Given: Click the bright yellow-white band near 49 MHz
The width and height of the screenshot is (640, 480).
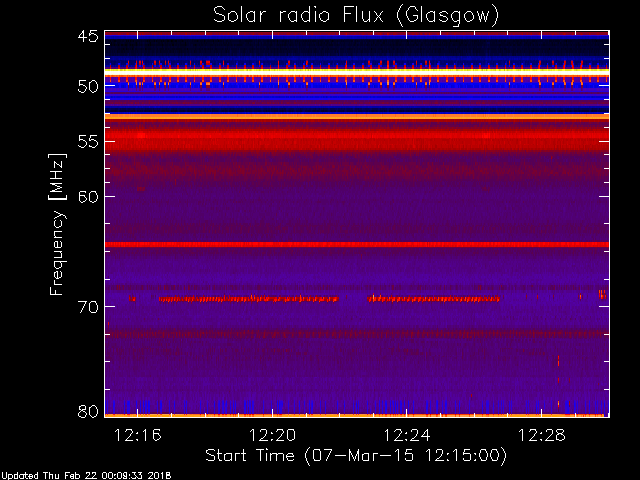Looking at the screenshot, I should 357,72.
